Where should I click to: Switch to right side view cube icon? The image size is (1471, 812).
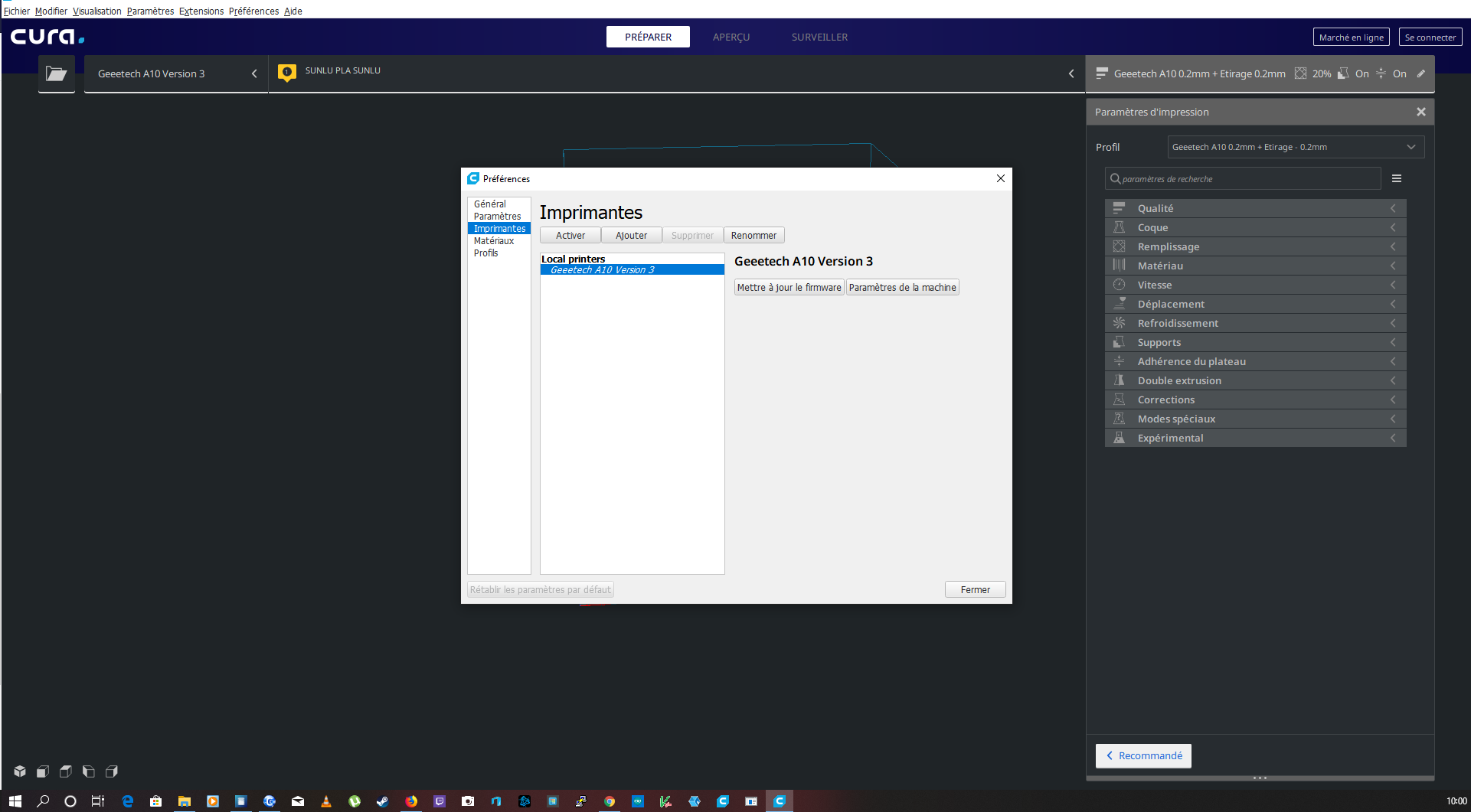click(x=112, y=771)
